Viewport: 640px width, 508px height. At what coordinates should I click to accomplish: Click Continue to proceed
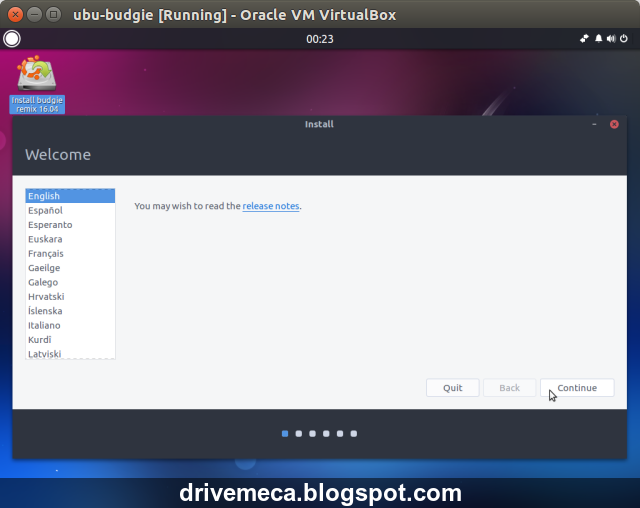pos(577,388)
